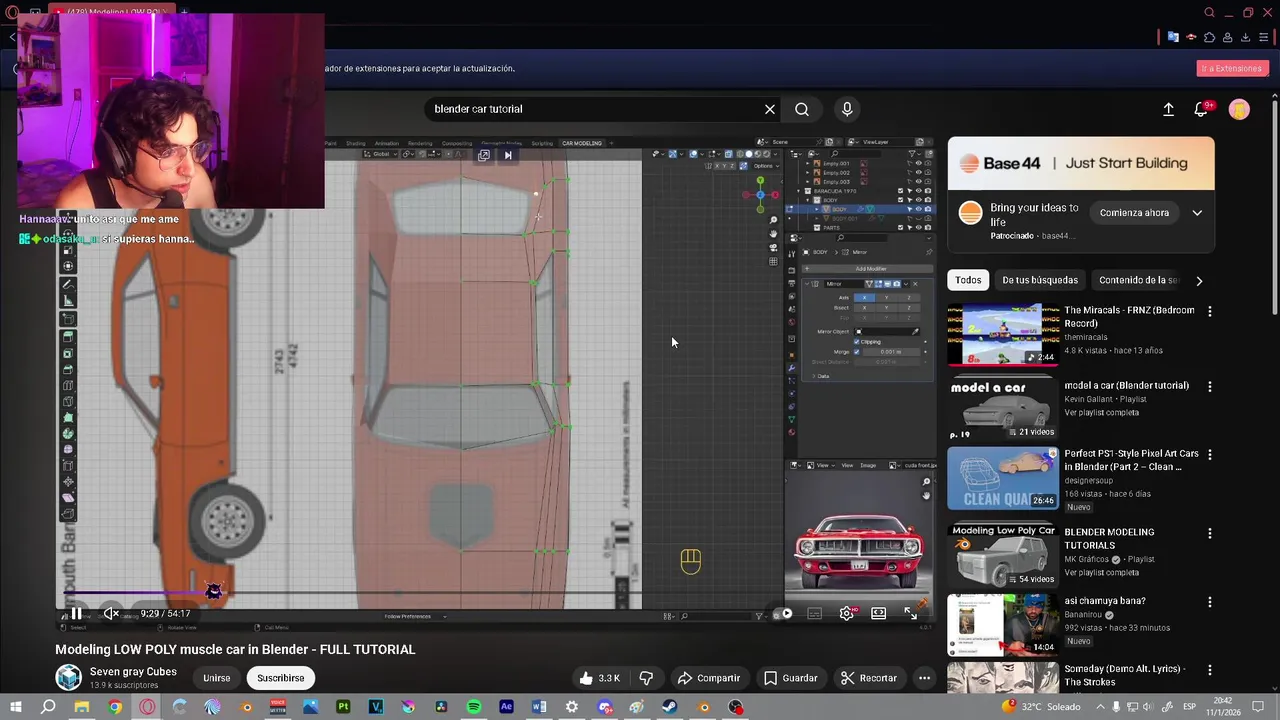Click 'Compartir' to share the video

coord(708,678)
